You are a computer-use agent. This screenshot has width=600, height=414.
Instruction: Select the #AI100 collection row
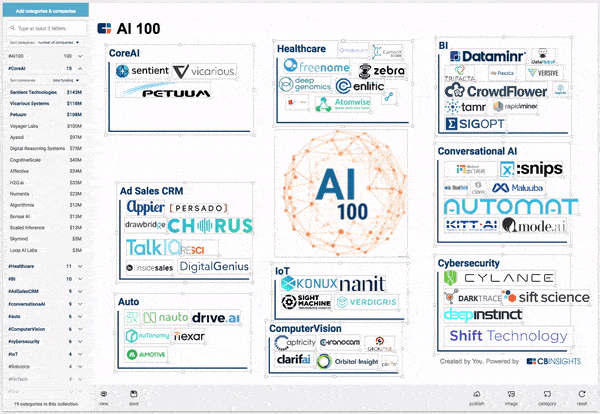[40, 57]
